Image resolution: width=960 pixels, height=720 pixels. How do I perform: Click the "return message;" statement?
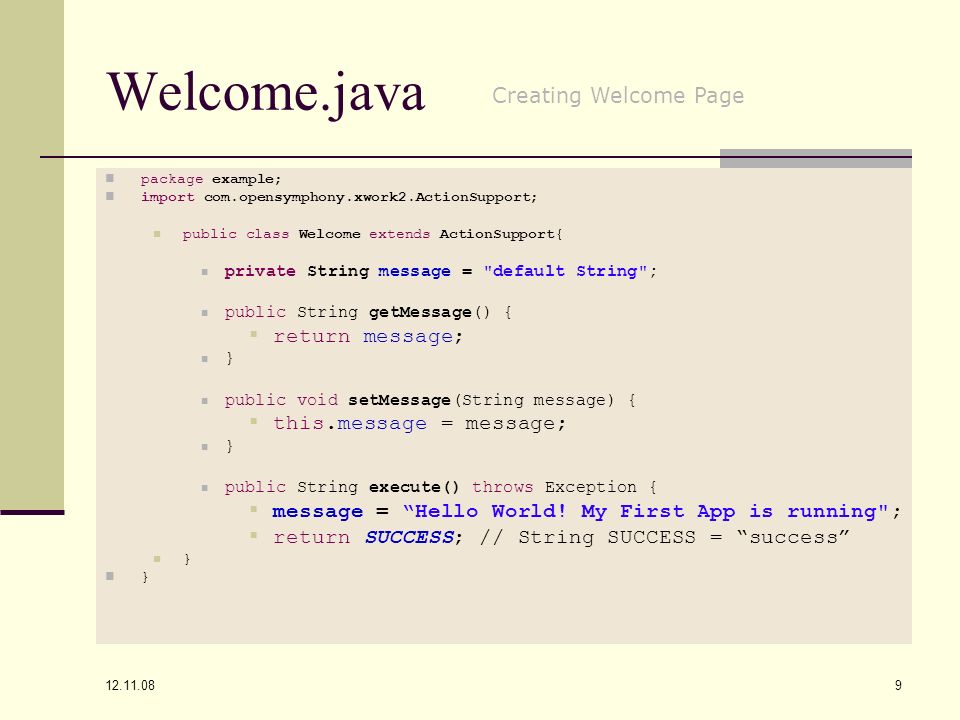(368, 337)
